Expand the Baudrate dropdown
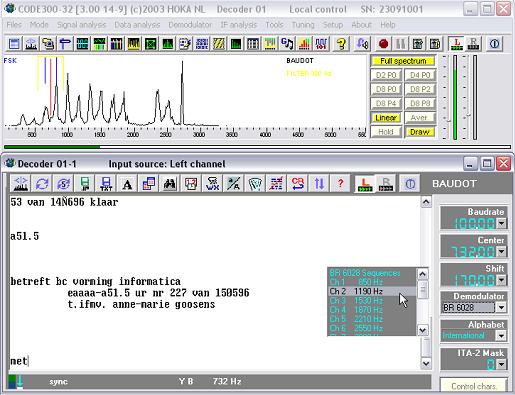515x395 pixels. tap(501, 223)
